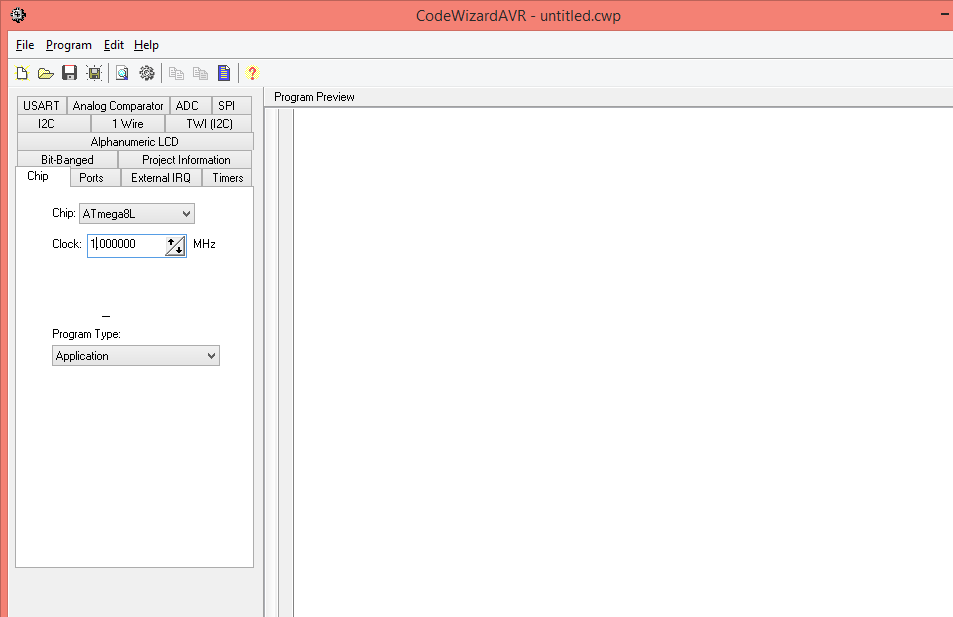
Task: Expand the Program Type Application dropdown
Action: (136, 356)
